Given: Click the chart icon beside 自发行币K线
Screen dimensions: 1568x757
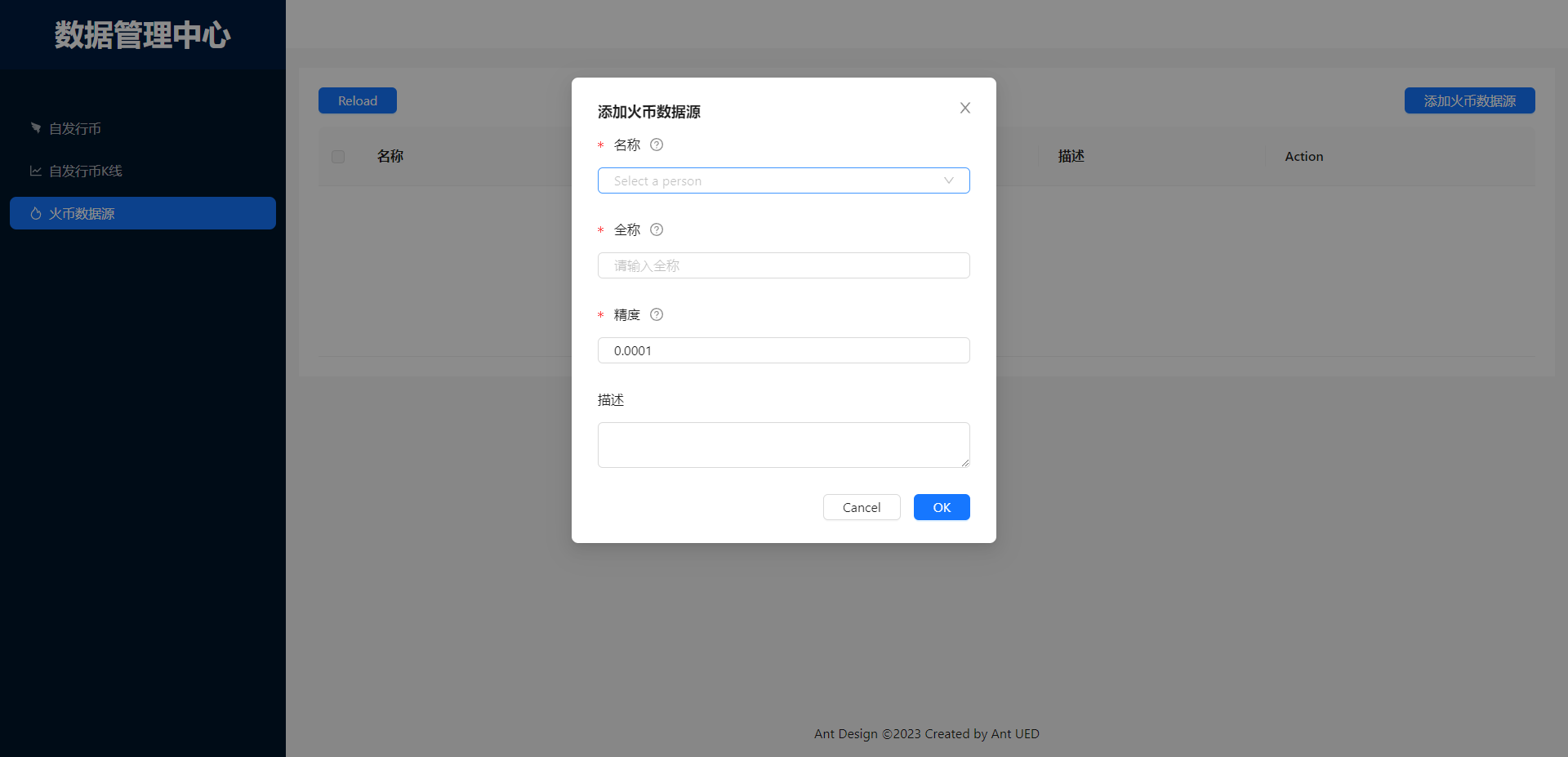Looking at the screenshot, I should (36, 171).
